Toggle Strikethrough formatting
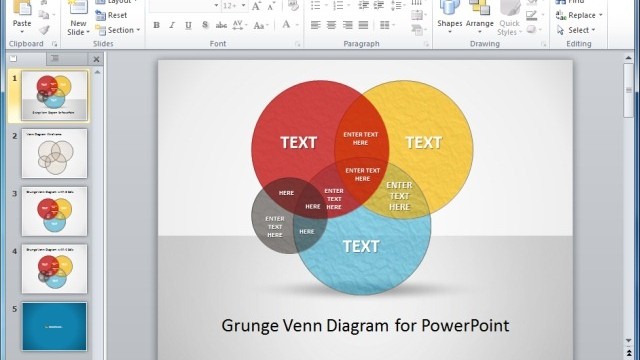The width and height of the screenshot is (640, 360). coord(221,25)
